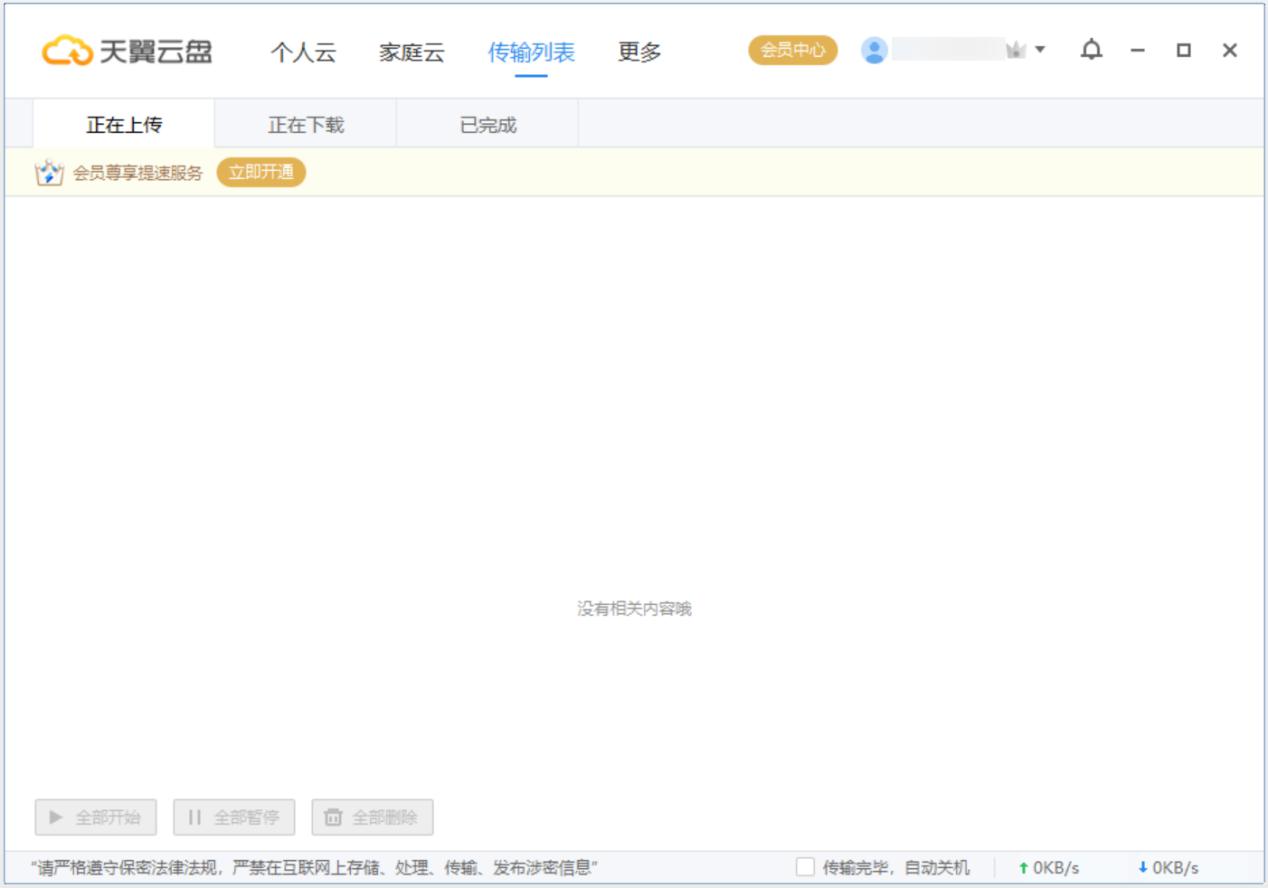Expand the account dropdown arrow
The height and width of the screenshot is (888, 1268).
point(1040,50)
